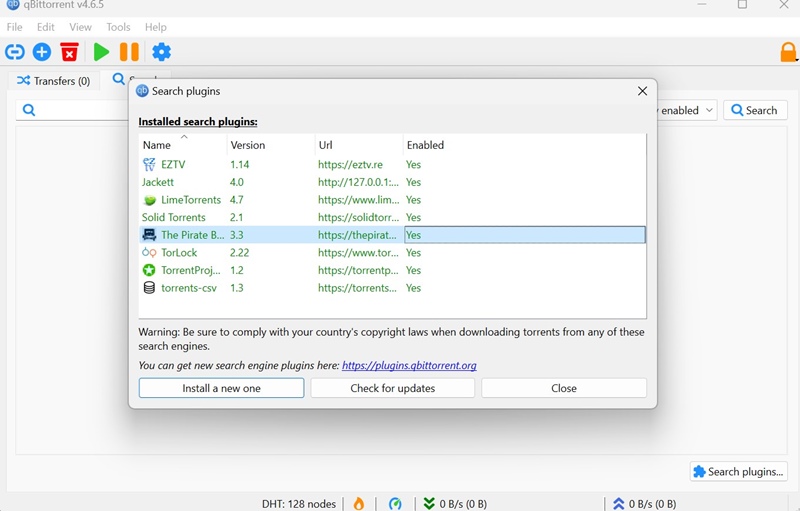This screenshot has width=800, height=511.
Task: Click the TorLock plugin icon
Action: [149, 252]
